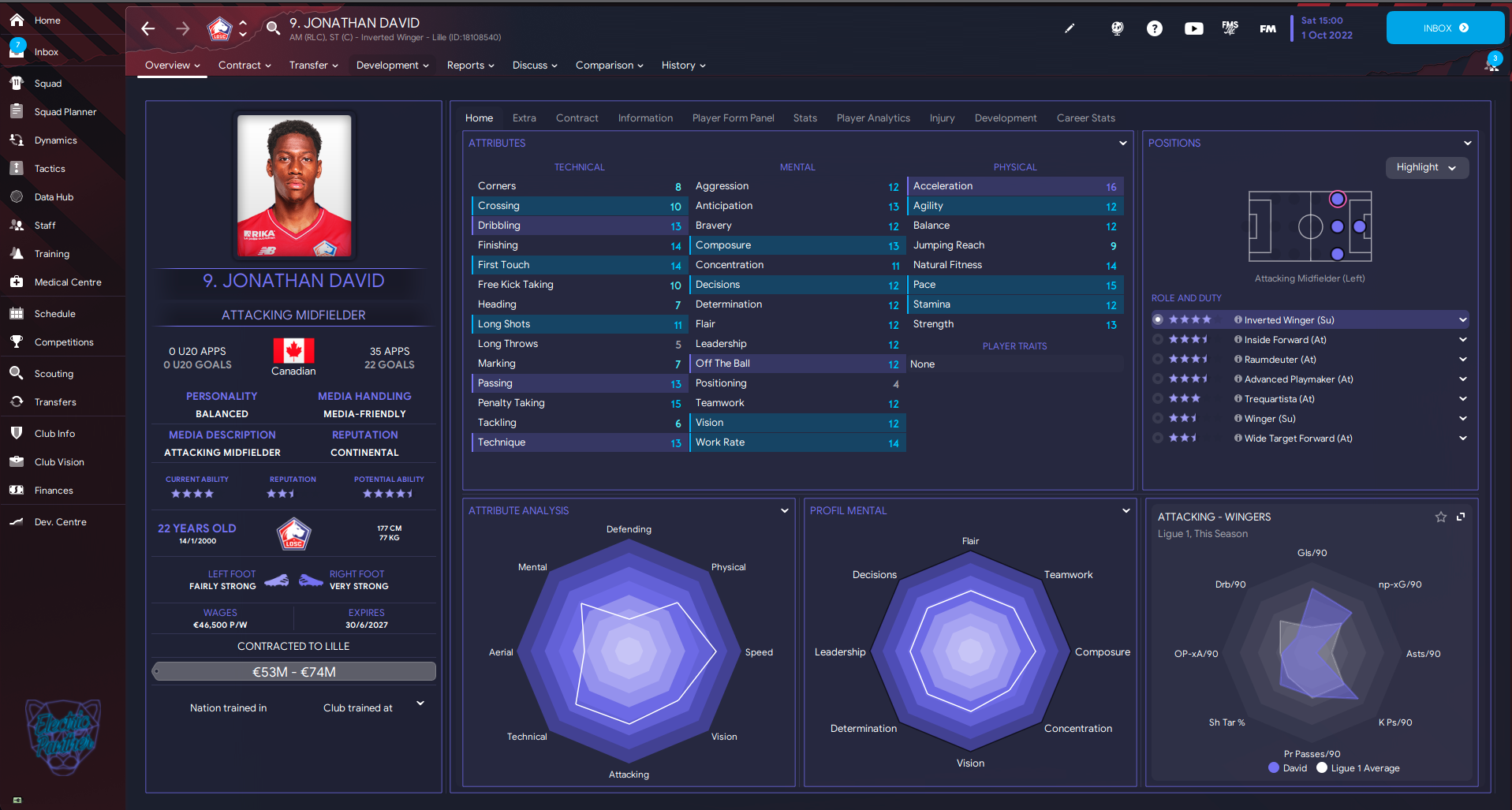Screen dimensions: 1512x810
Task: Open the History menu
Action: (x=683, y=65)
